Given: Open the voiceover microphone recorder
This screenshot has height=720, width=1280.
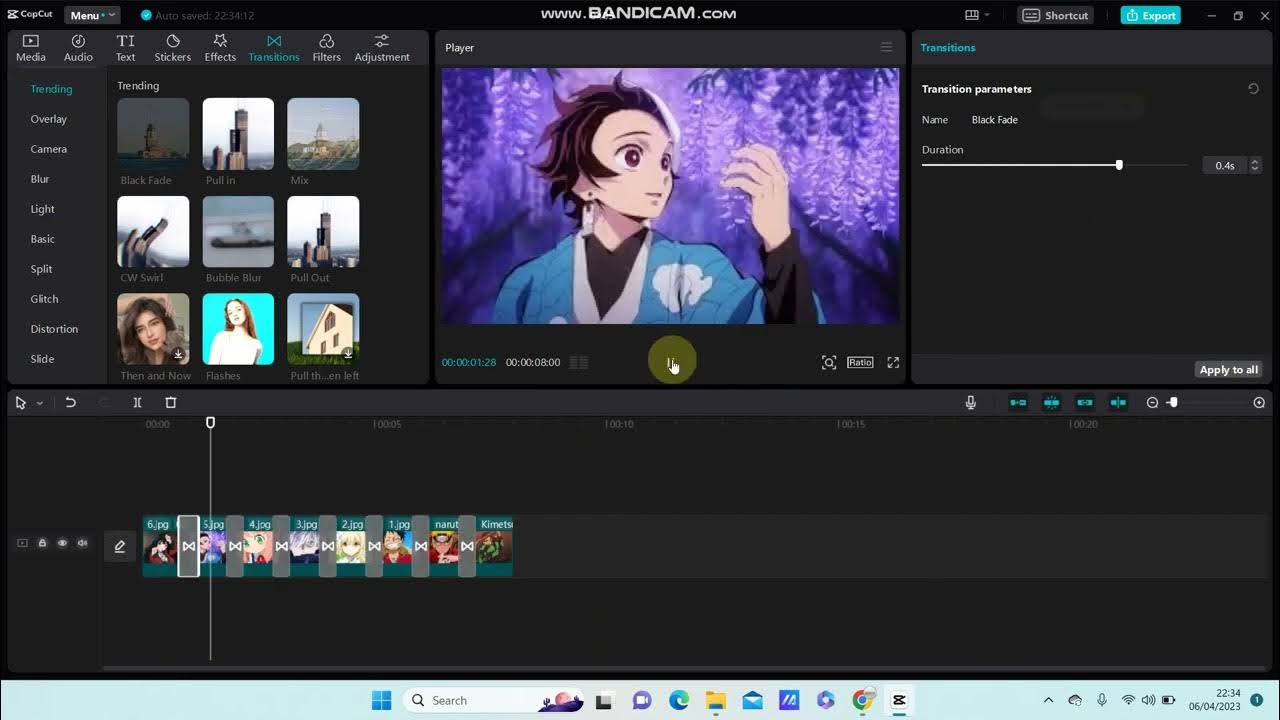Looking at the screenshot, I should coord(970,402).
